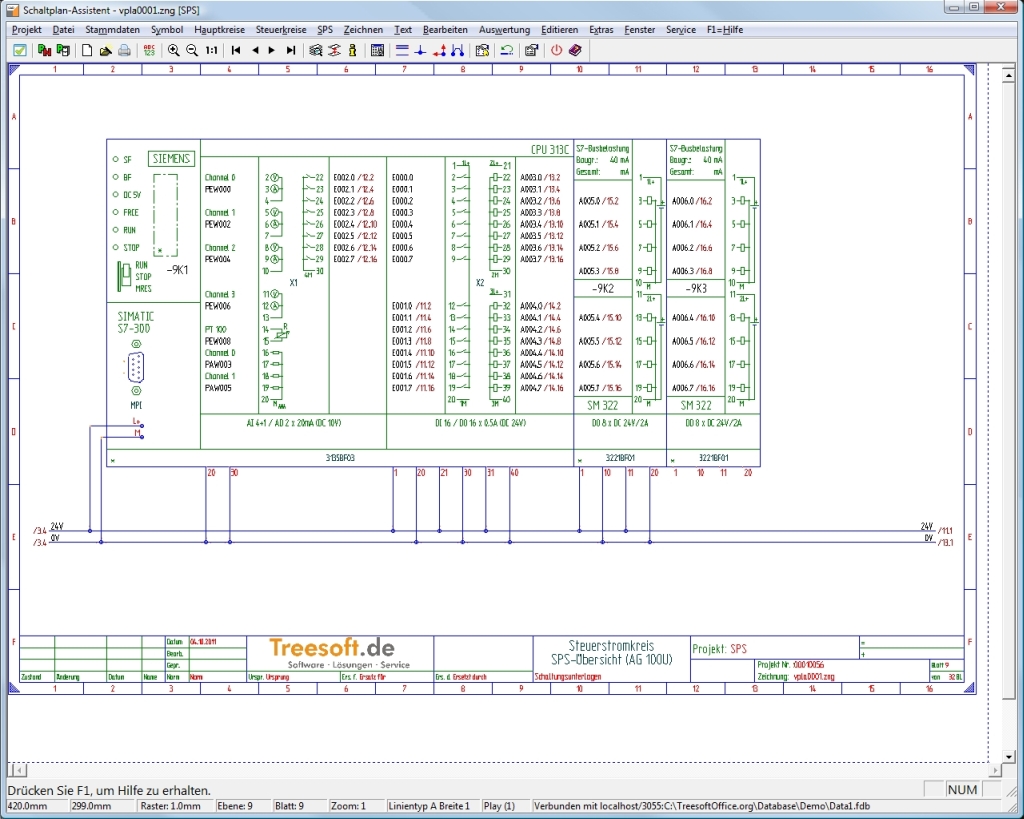Jump to last sheet with skip-forward arrow

291,49
